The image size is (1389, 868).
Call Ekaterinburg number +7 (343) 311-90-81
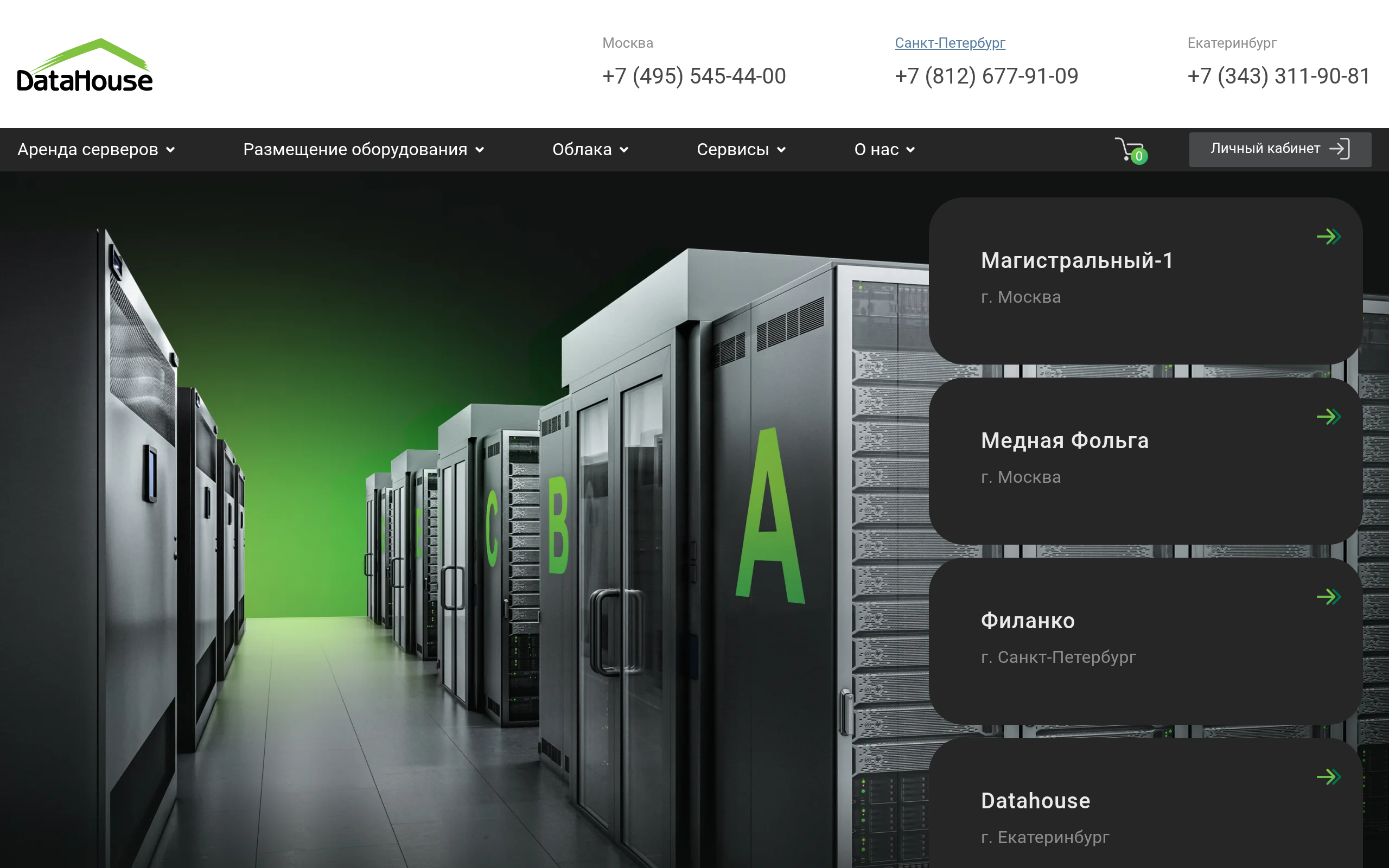1279,76
